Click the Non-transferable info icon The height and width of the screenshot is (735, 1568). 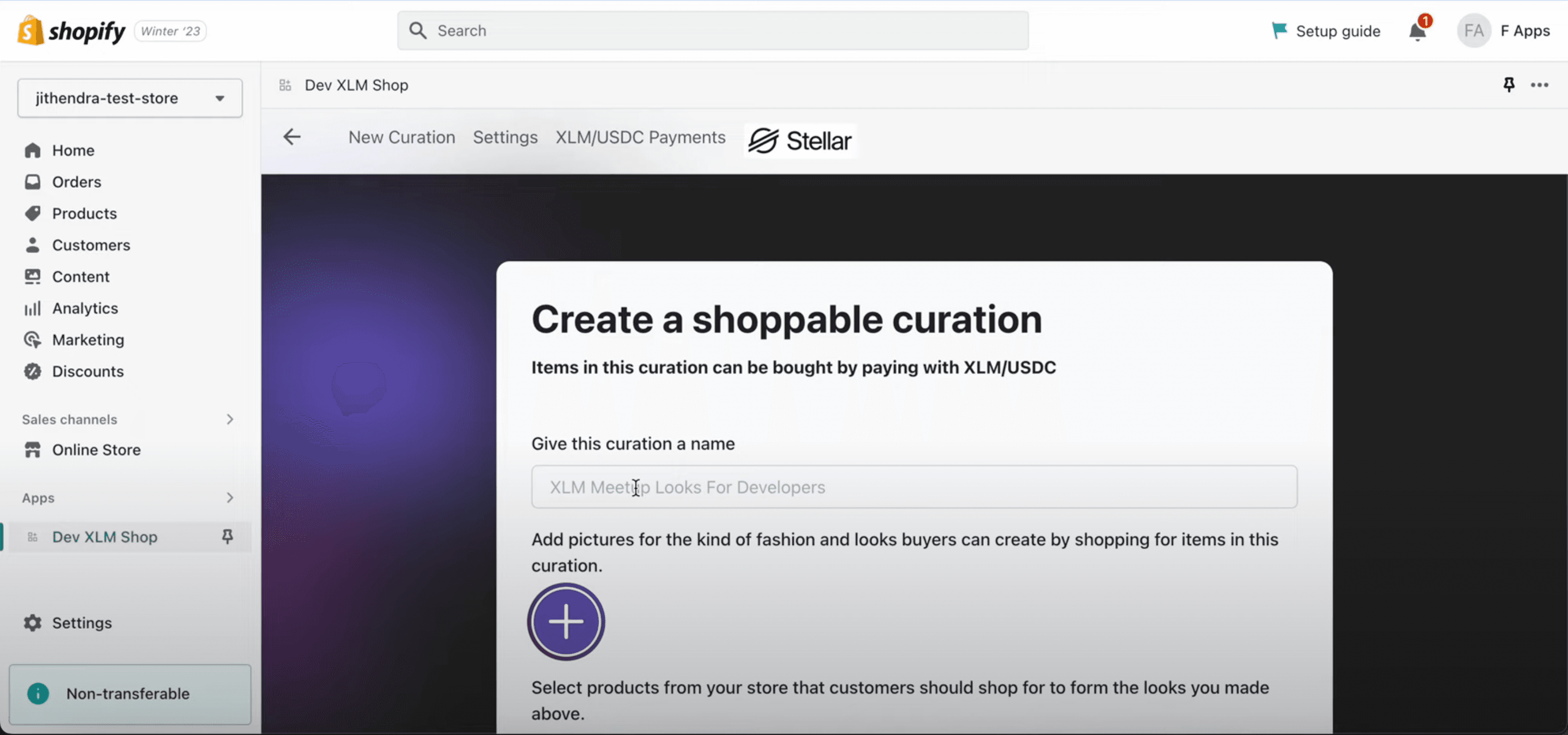[38, 693]
